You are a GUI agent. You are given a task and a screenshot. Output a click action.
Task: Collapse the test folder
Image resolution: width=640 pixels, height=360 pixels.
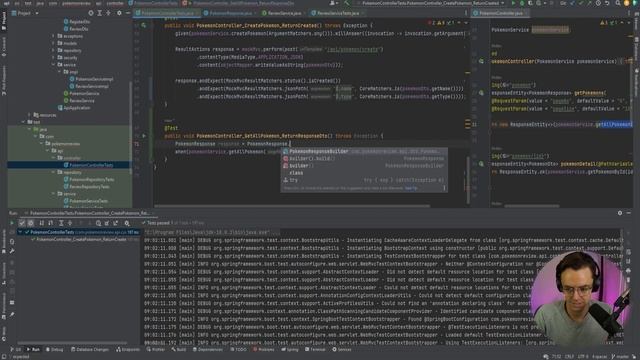coord(23,122)
